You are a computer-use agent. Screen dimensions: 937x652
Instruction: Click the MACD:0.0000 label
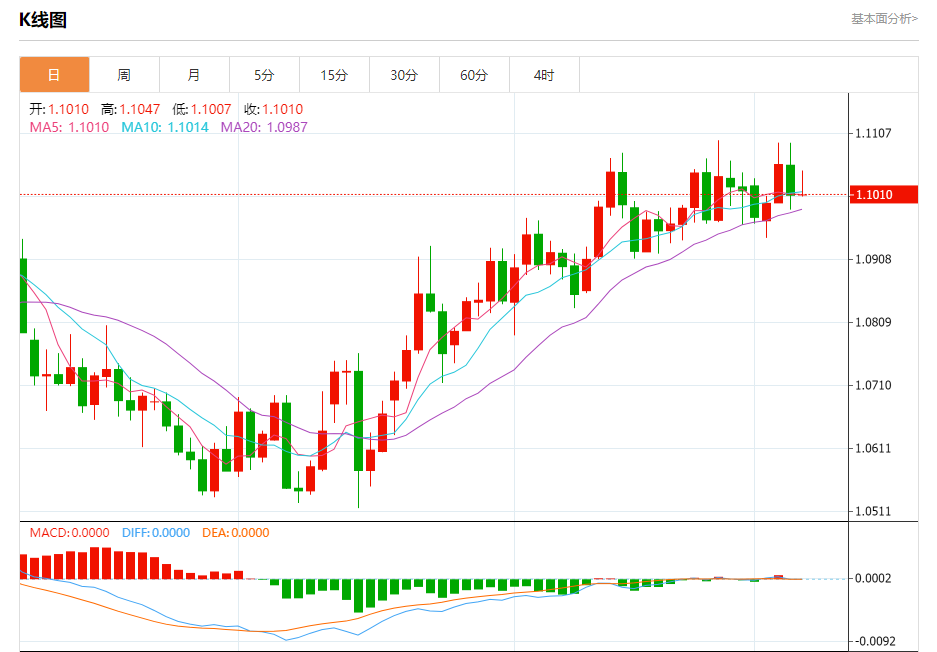[69, 532]
